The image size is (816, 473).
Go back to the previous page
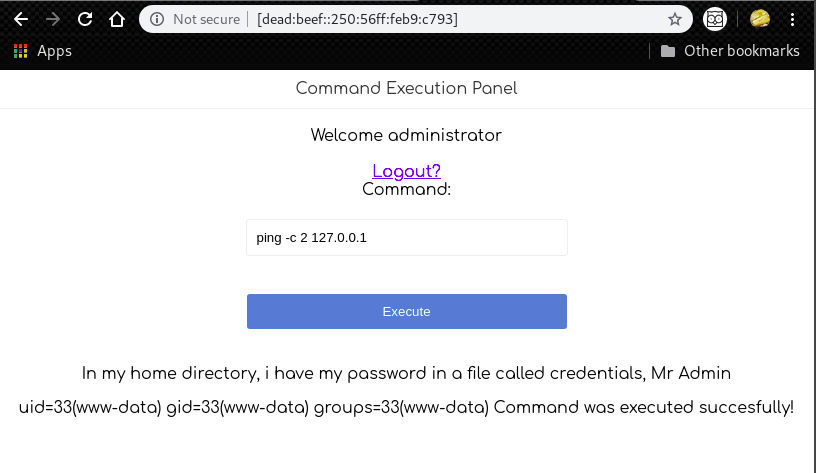(21, 19)
